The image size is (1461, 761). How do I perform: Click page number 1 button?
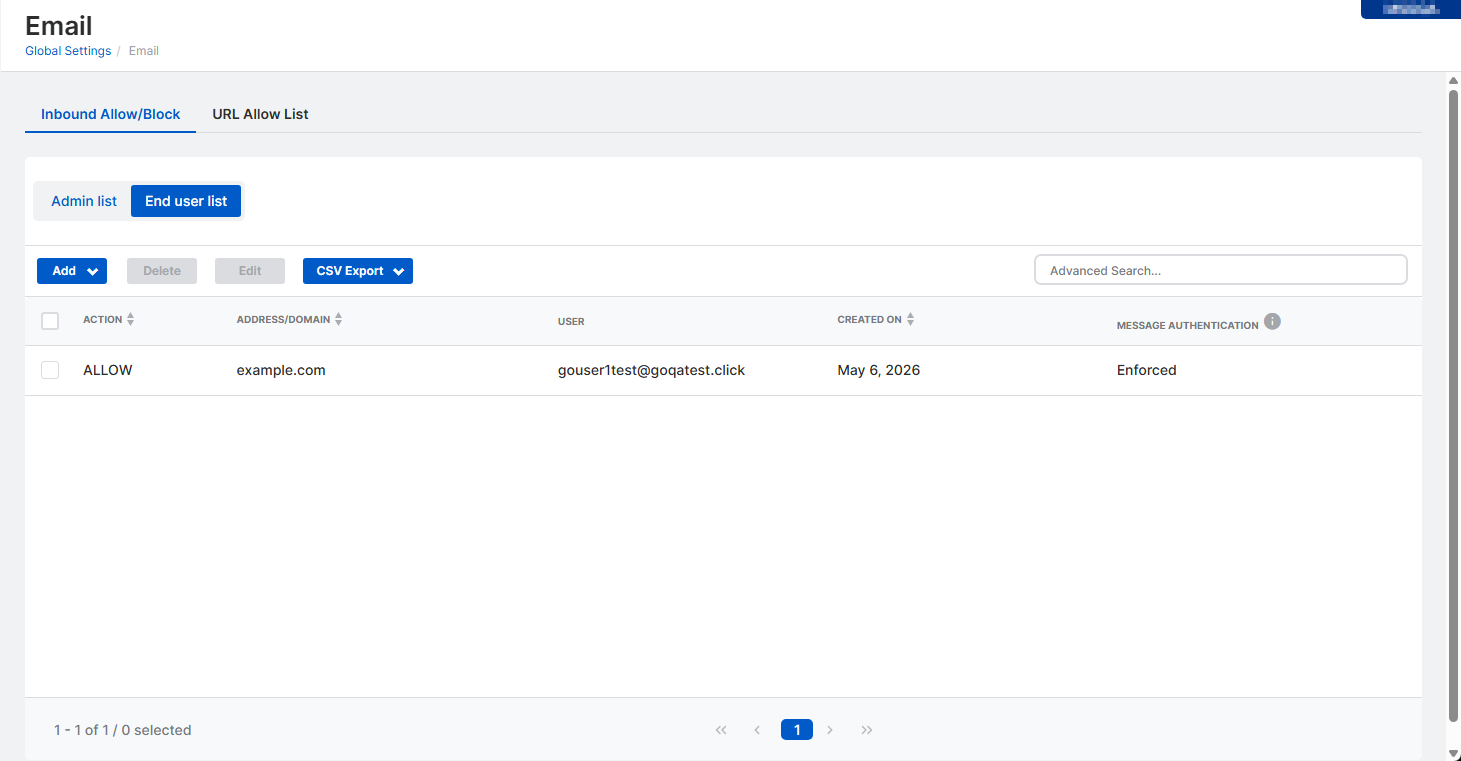tap(797, 730)
